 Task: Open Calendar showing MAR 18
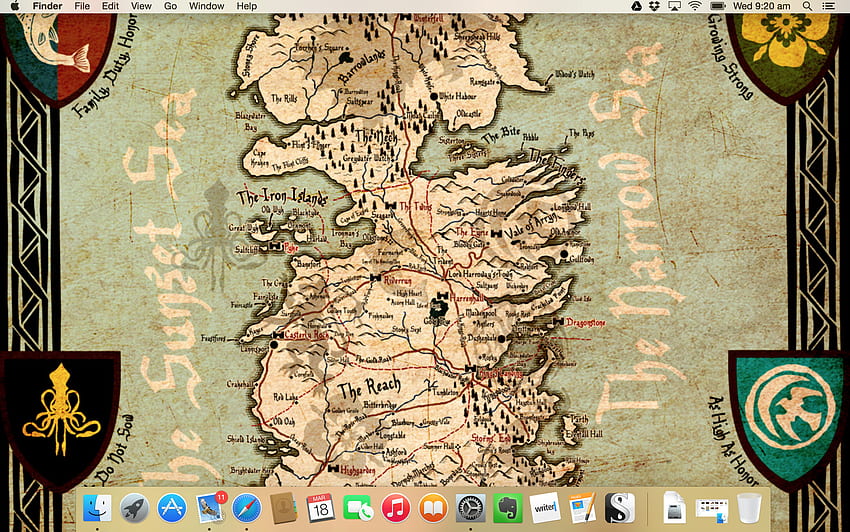321,509
